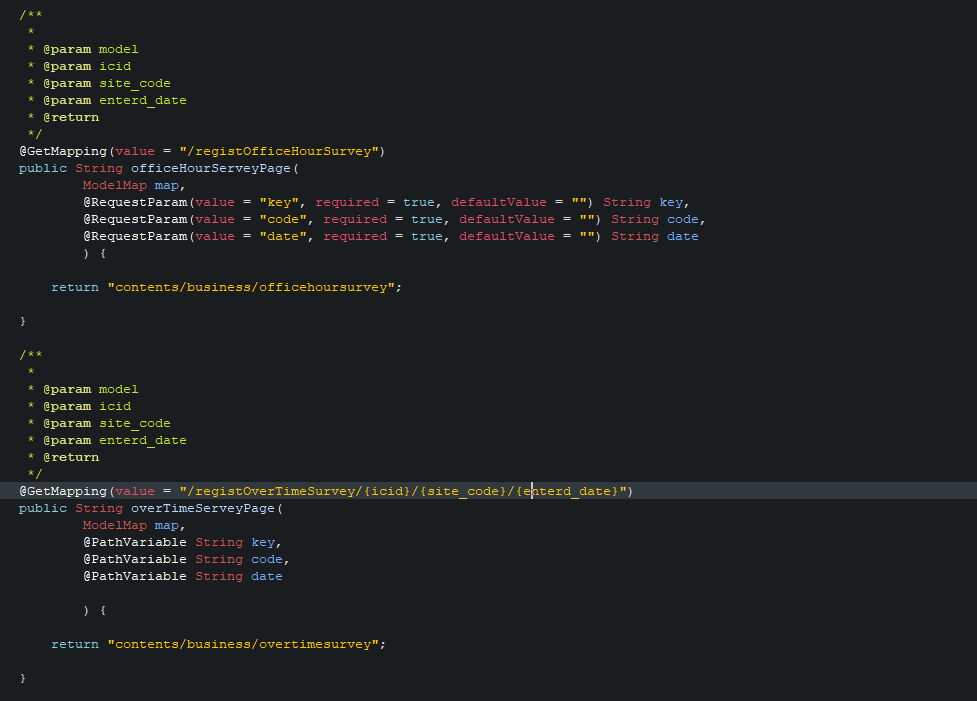Click method name overTimeServeyPage

pos(203,508)
